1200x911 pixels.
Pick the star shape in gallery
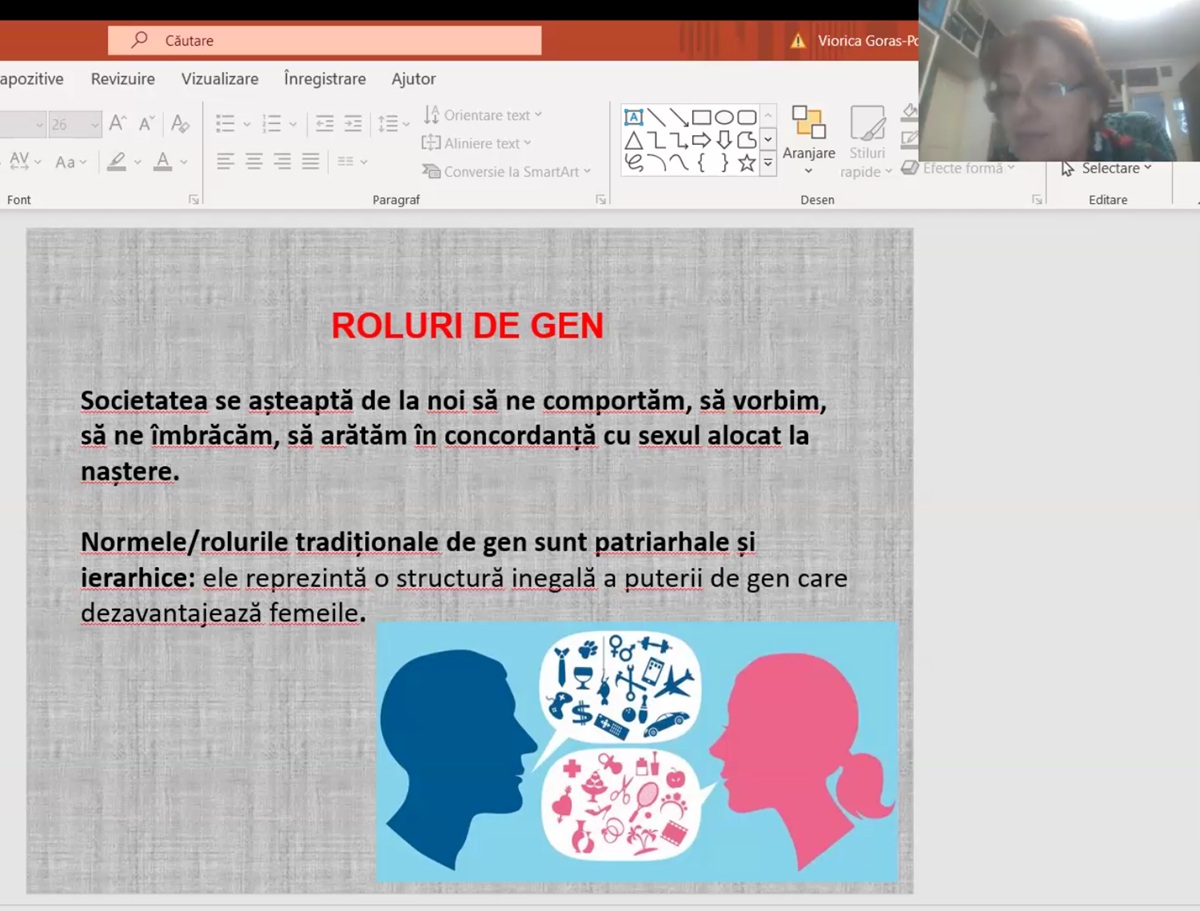(746, 163)
